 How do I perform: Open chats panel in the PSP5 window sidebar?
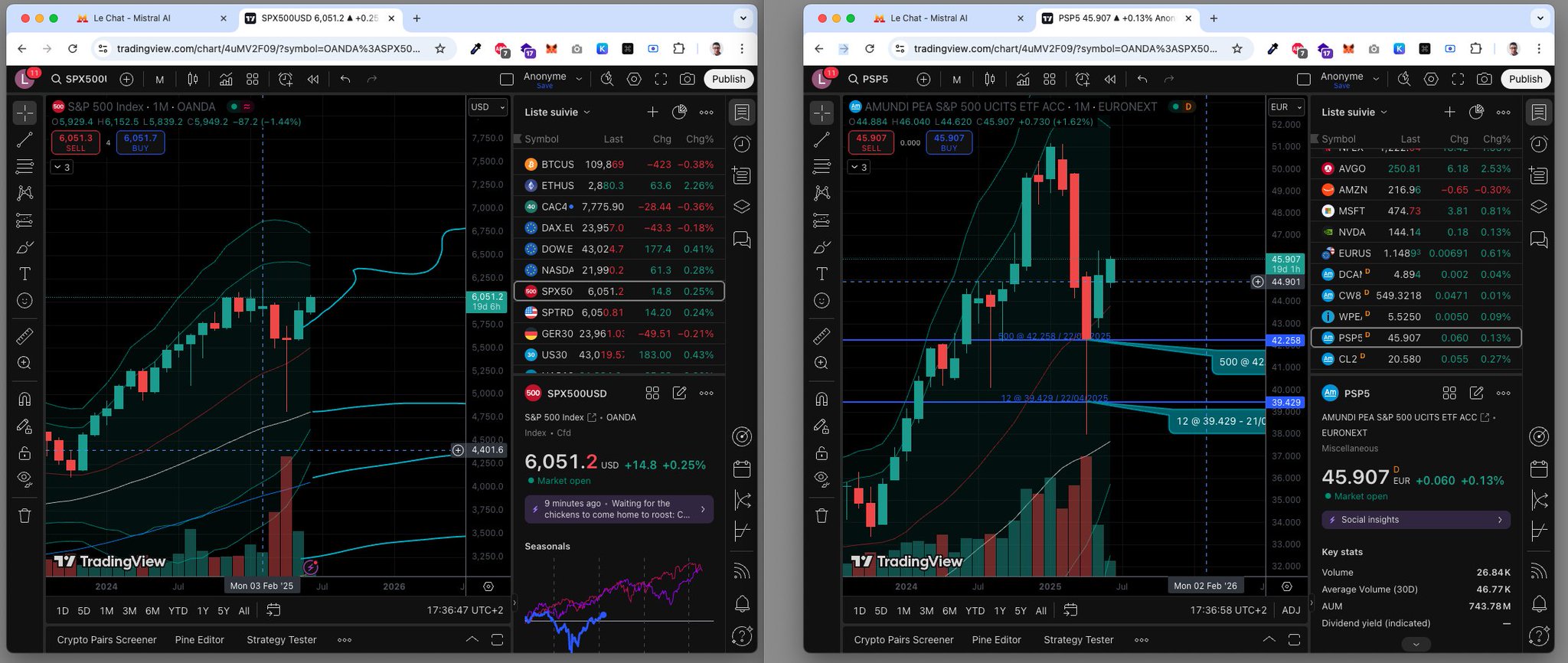pyautogui.click(x=1538, y=240)
